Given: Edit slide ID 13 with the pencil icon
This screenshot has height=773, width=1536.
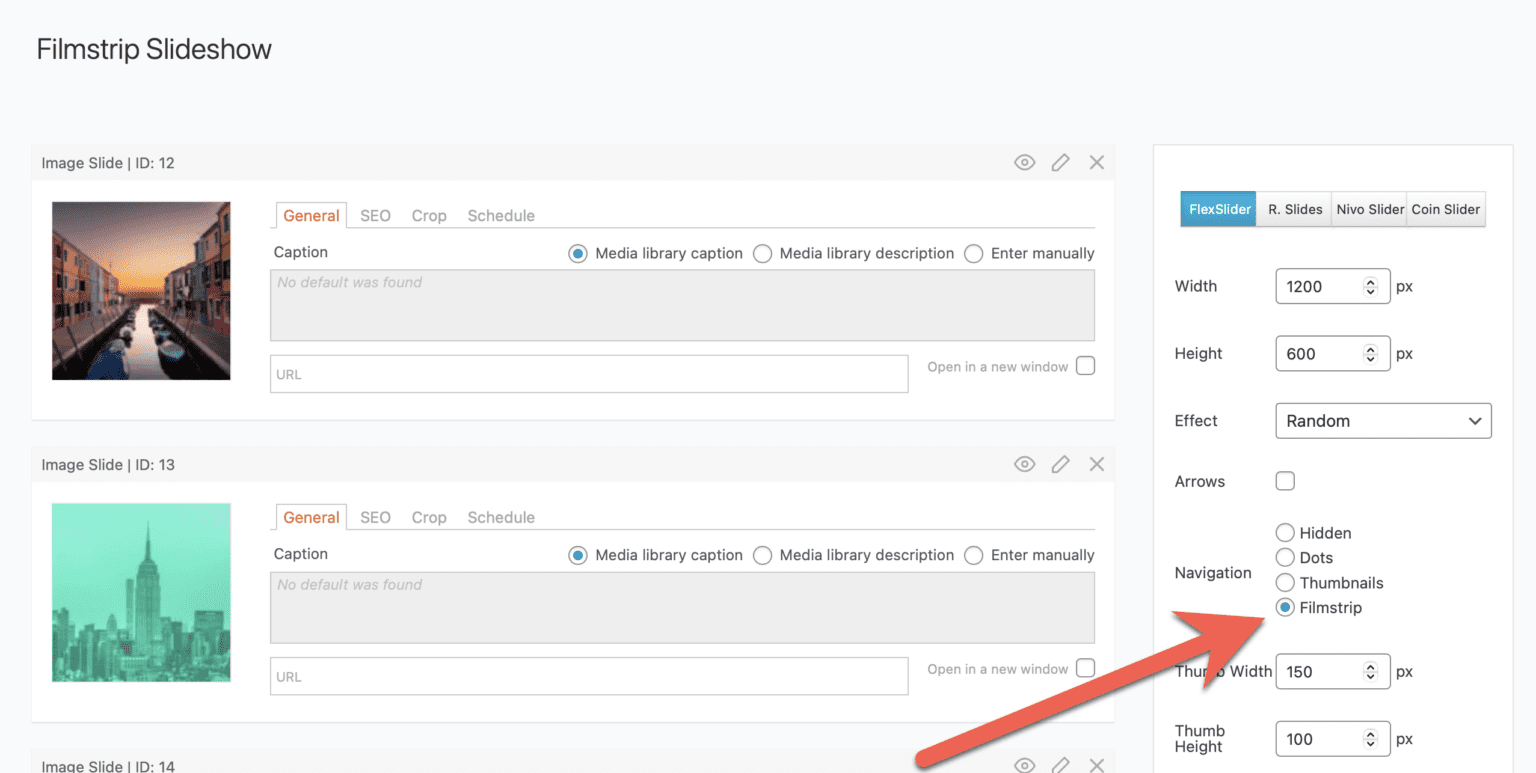Looking at the screenshot, I should coord(1060,464).
